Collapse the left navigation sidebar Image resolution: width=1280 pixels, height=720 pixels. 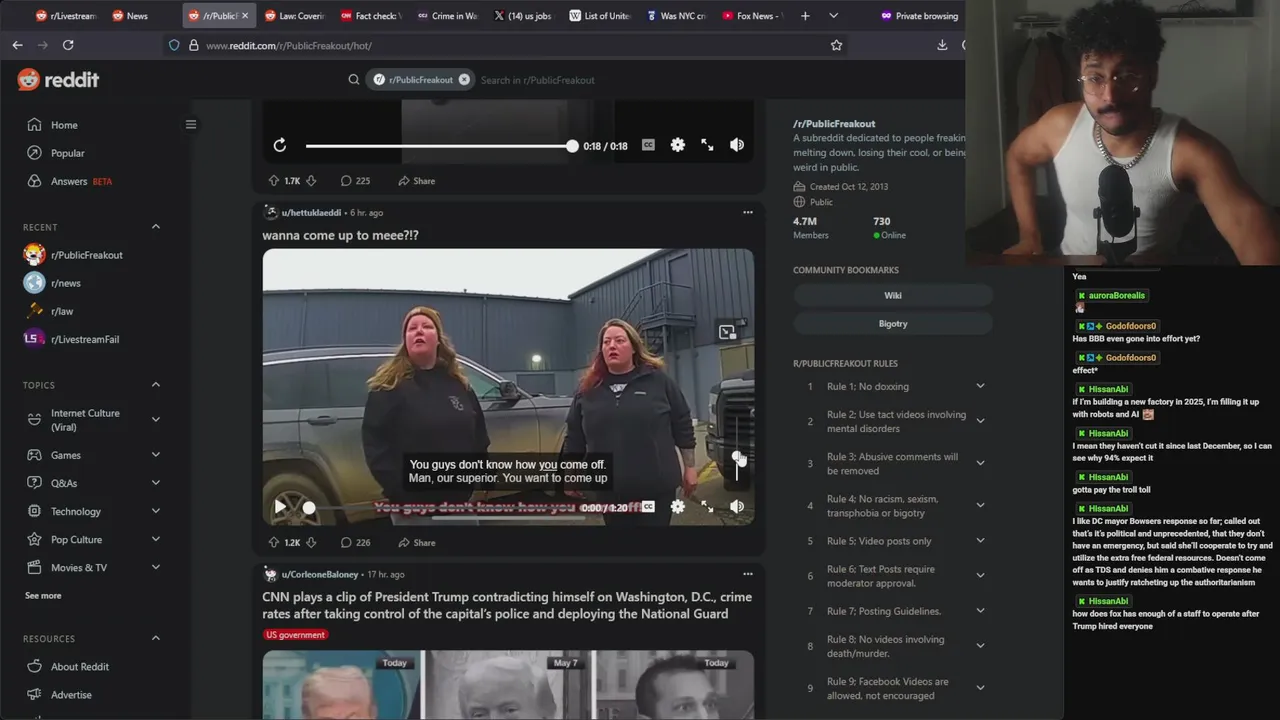(191, 125)
